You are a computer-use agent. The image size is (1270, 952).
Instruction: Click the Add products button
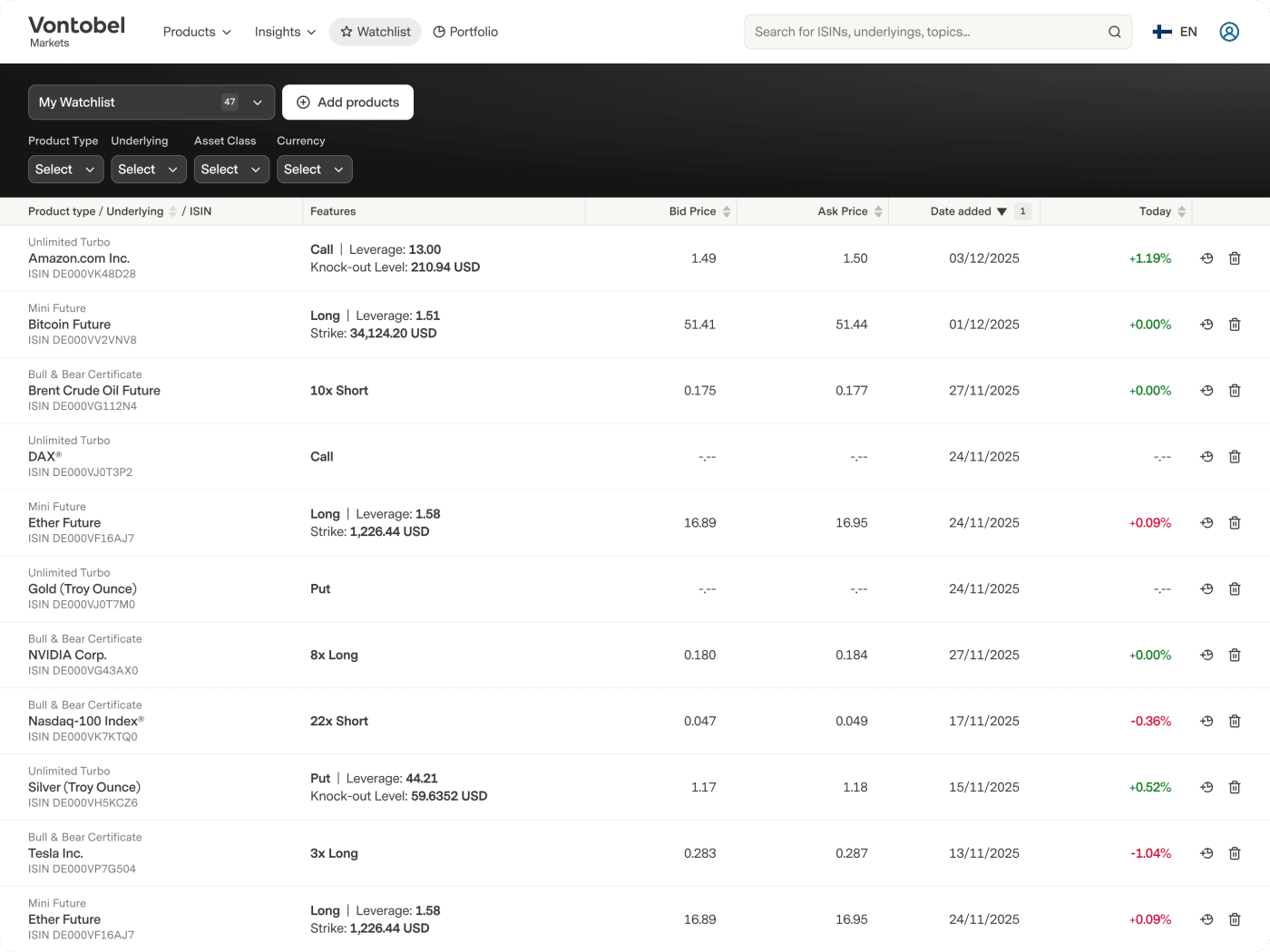pos(347,102)
